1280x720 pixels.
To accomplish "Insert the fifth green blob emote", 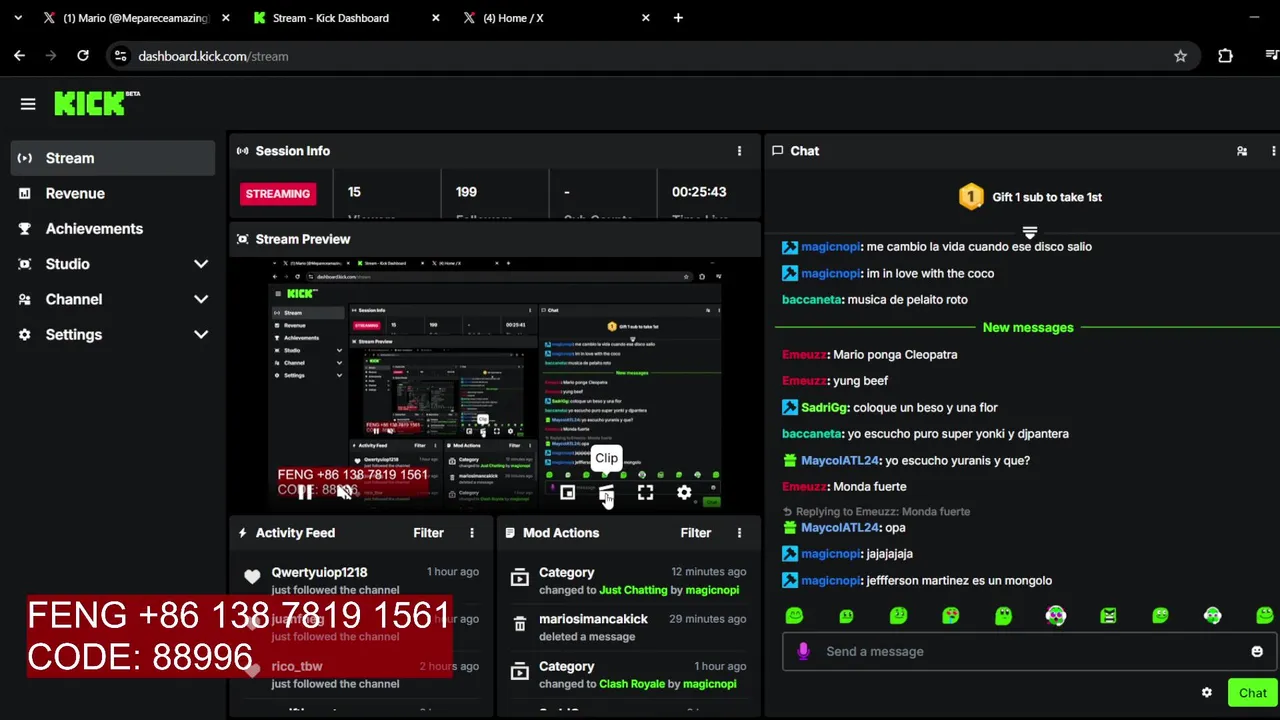I will [x=1003, y=616].
